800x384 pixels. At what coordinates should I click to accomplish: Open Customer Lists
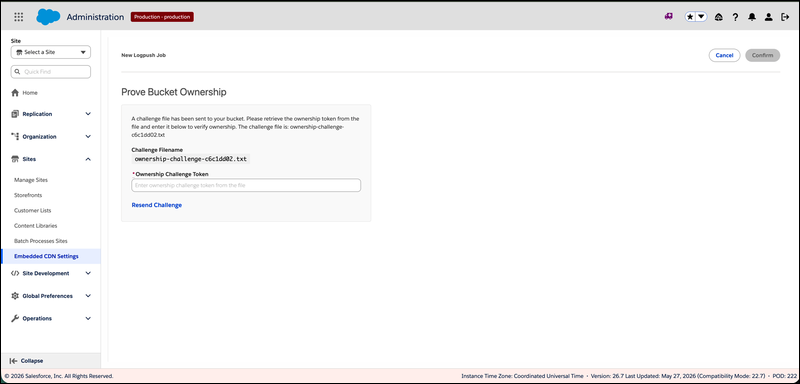click(33, 211)
